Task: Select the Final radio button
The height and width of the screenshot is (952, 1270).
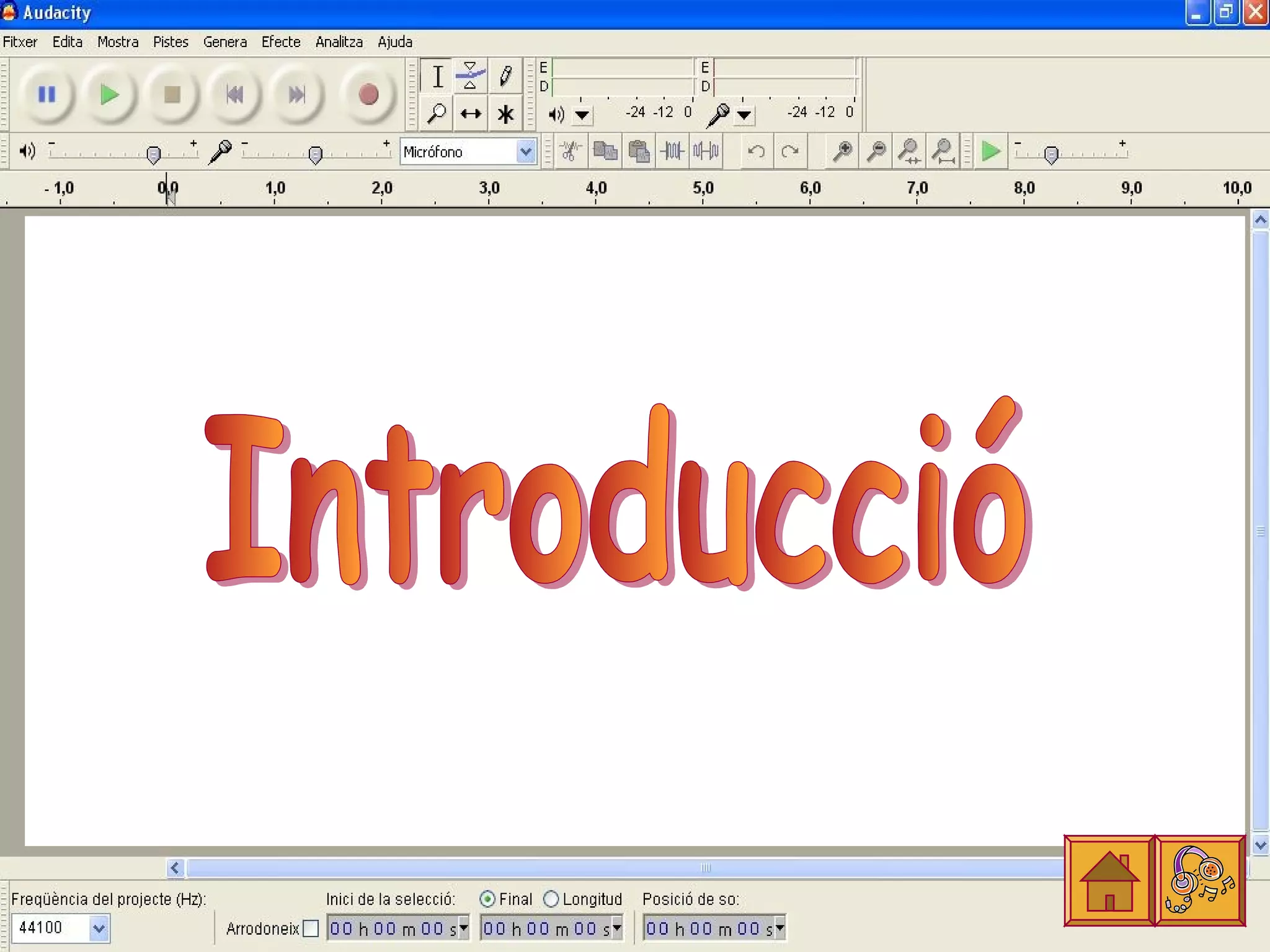Action: pos(487,899)
